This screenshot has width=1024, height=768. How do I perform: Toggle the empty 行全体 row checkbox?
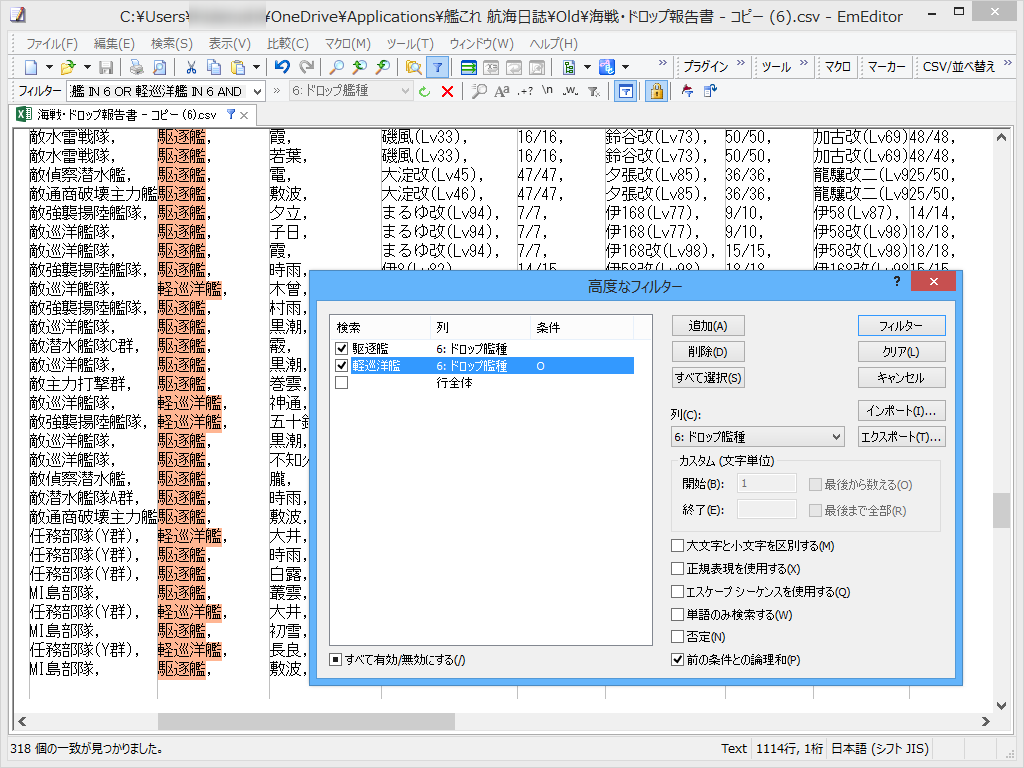(x=342, y=383)
